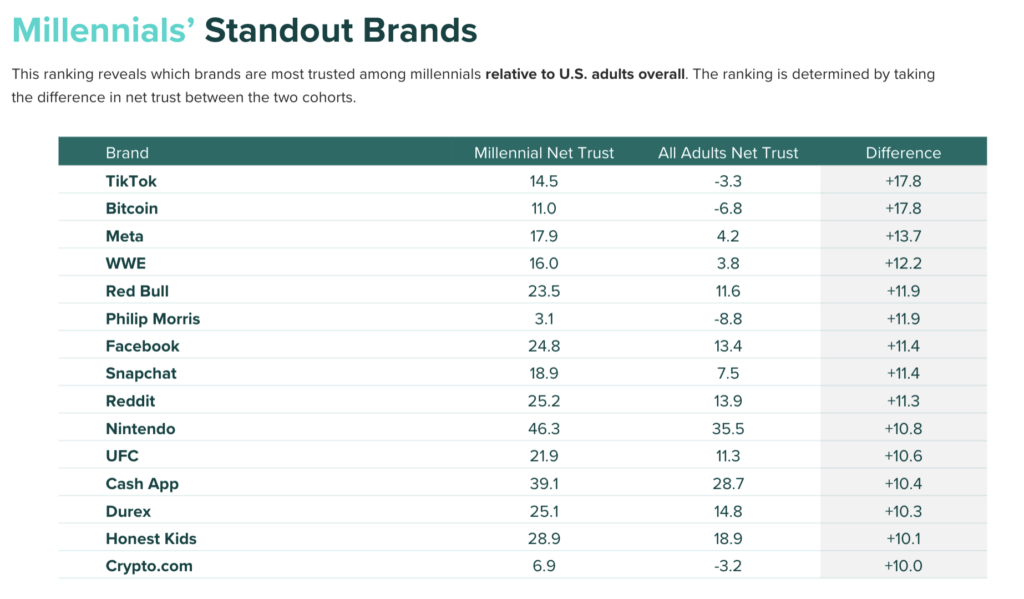Click the Philip Morris brand name
This screenshot has height=599, width=1024.
[x=153, y=319]
